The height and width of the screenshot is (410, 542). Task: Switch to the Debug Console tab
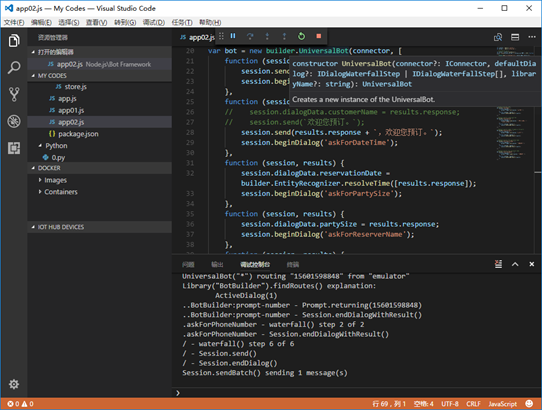point(255,264)
